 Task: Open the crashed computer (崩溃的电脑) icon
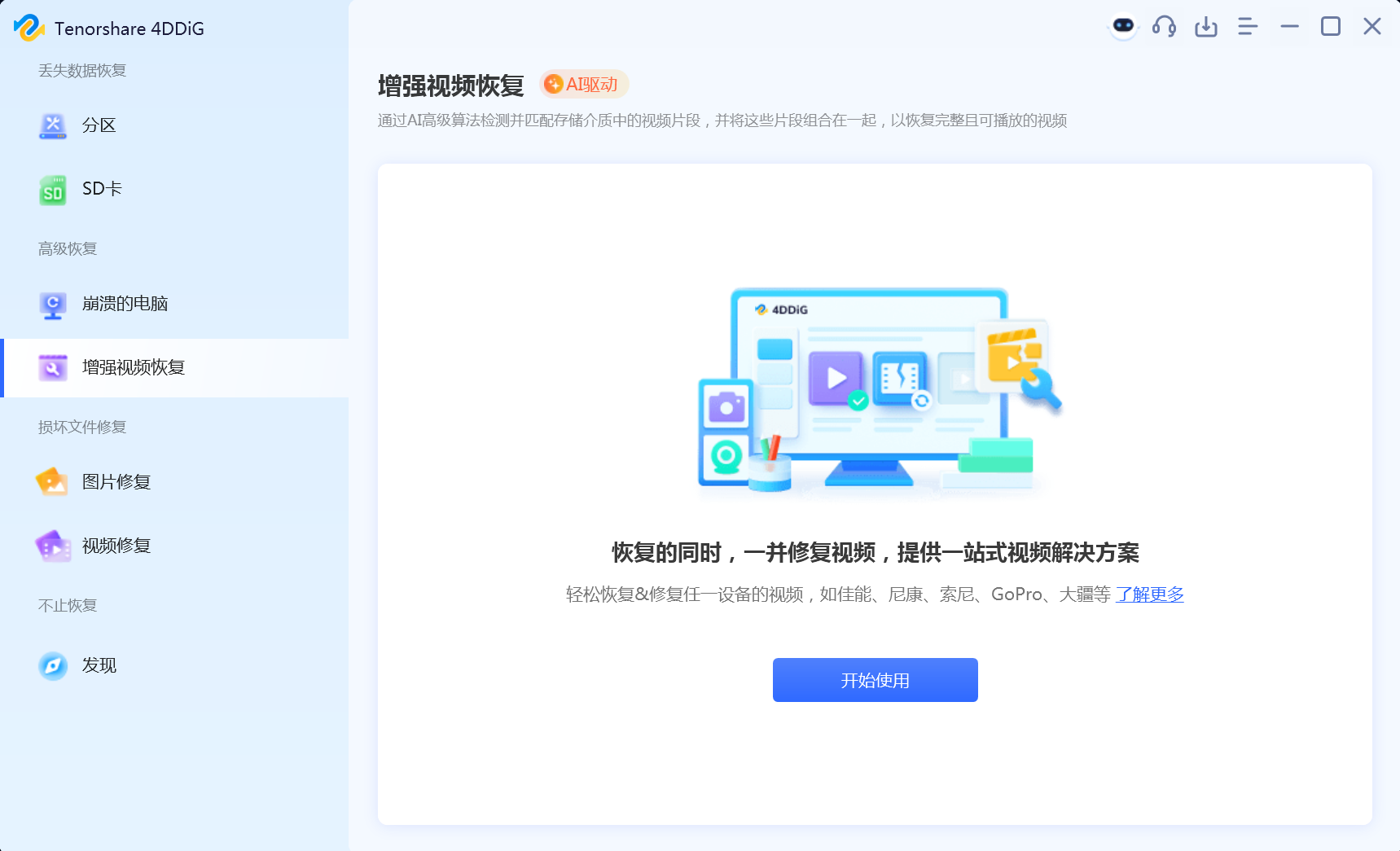(x=53, y=305)
